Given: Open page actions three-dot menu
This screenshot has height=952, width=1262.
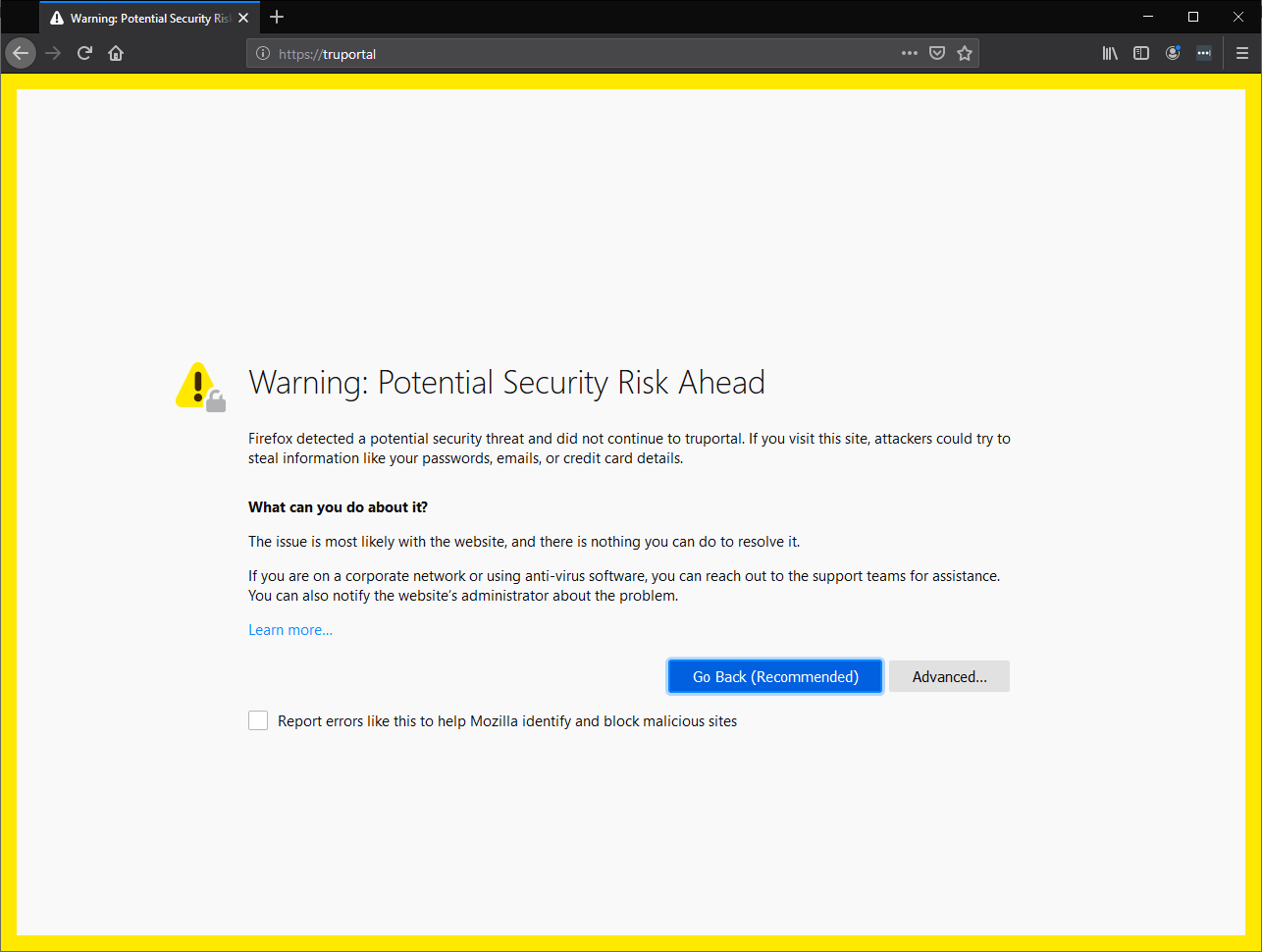Looking at the screenshot, I should 910,53.
